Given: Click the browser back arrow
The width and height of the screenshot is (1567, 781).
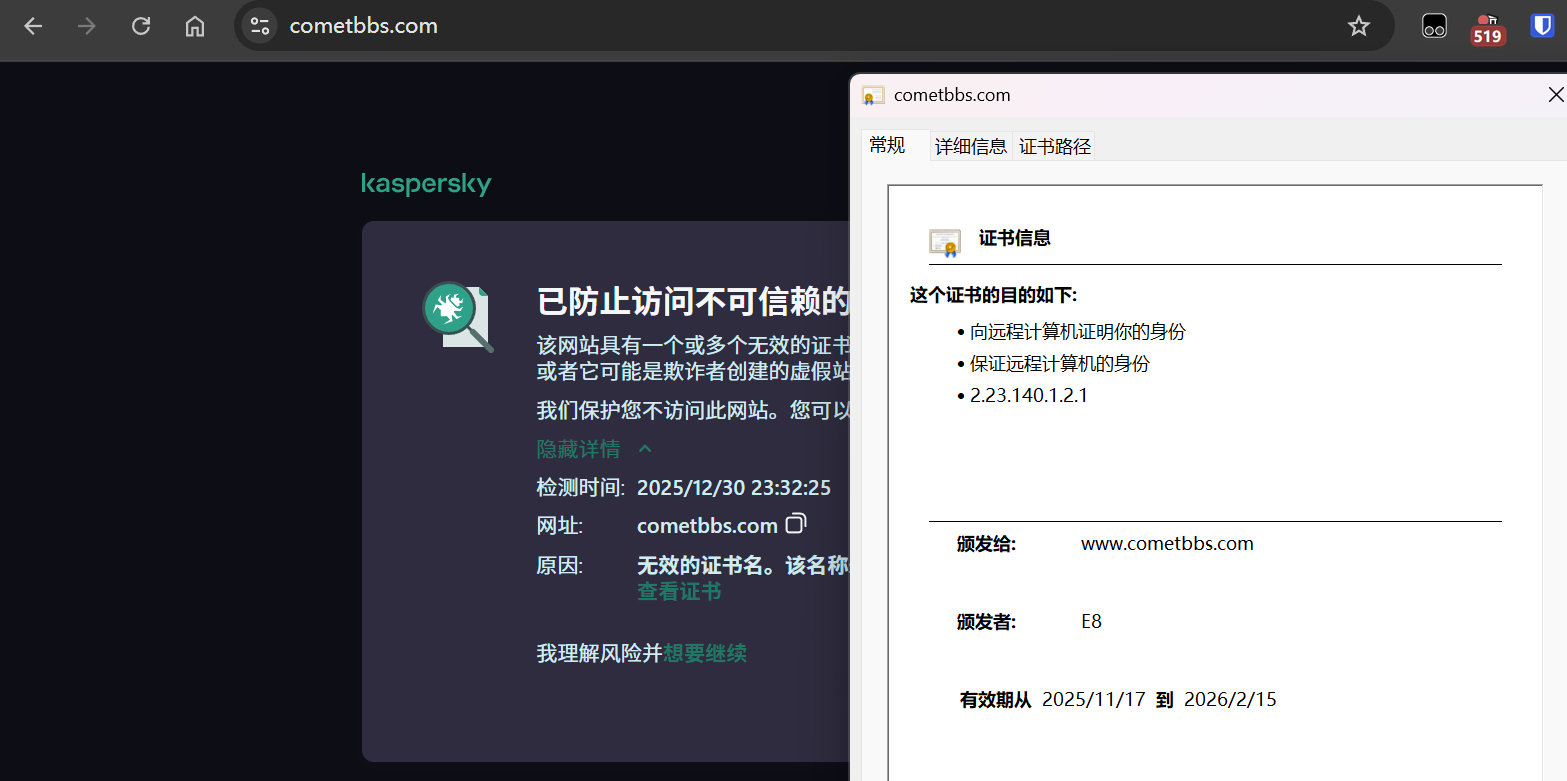Looking at the screenshot, I should [33, 26].
